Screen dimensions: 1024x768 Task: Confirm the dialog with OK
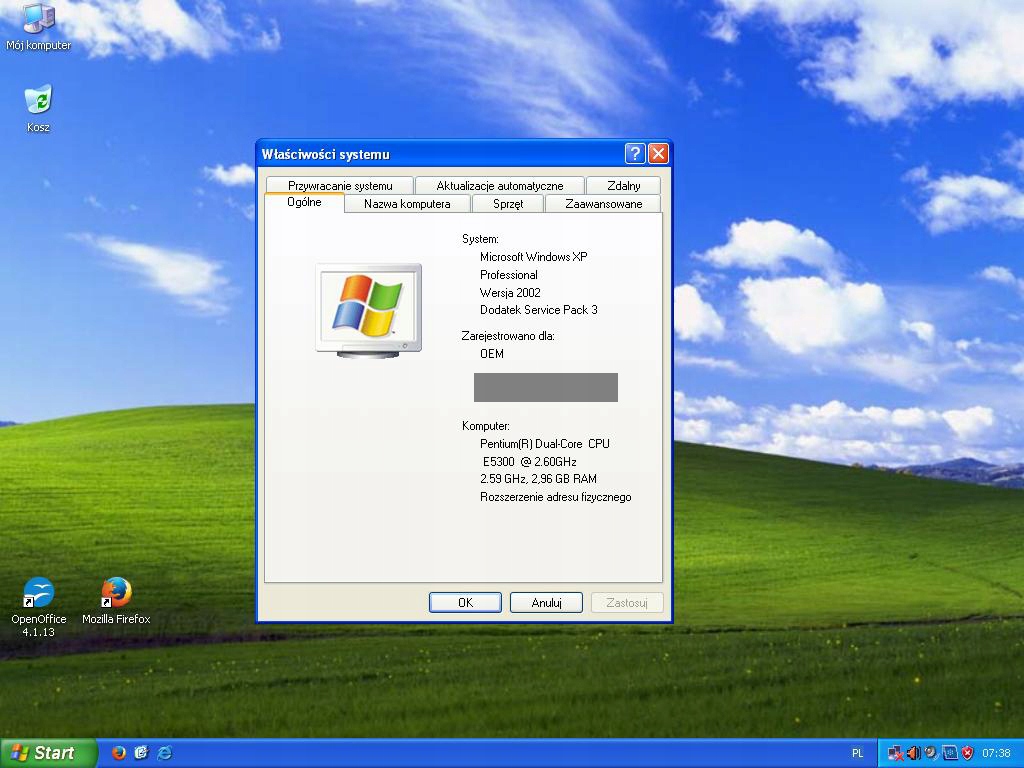click(465, 602)
